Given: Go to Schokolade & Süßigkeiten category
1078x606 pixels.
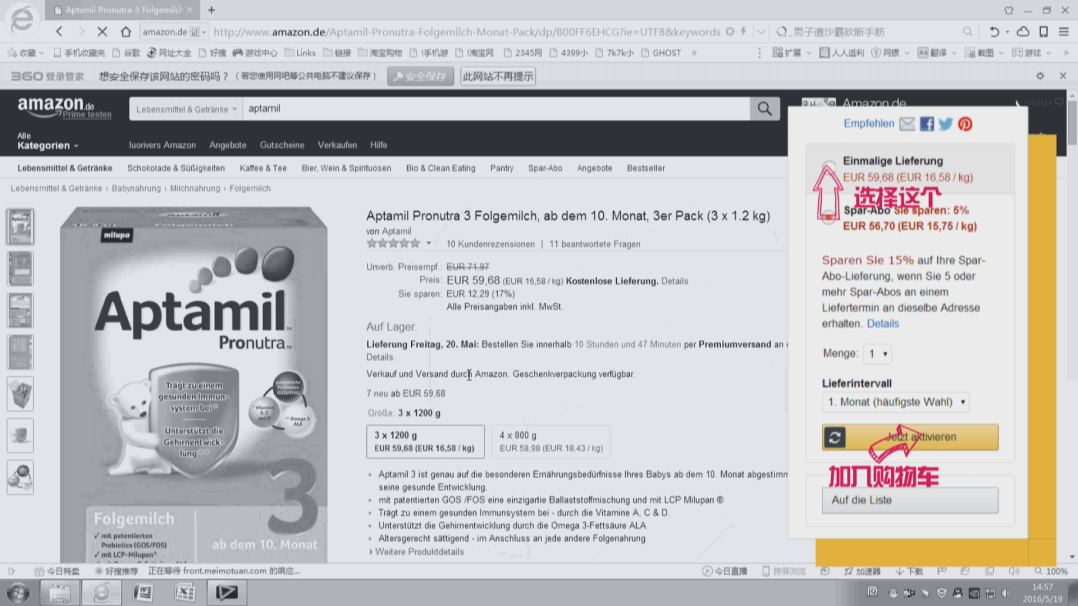Looking at the screenshot, I should pyautogui.click(x=176, y=168).
